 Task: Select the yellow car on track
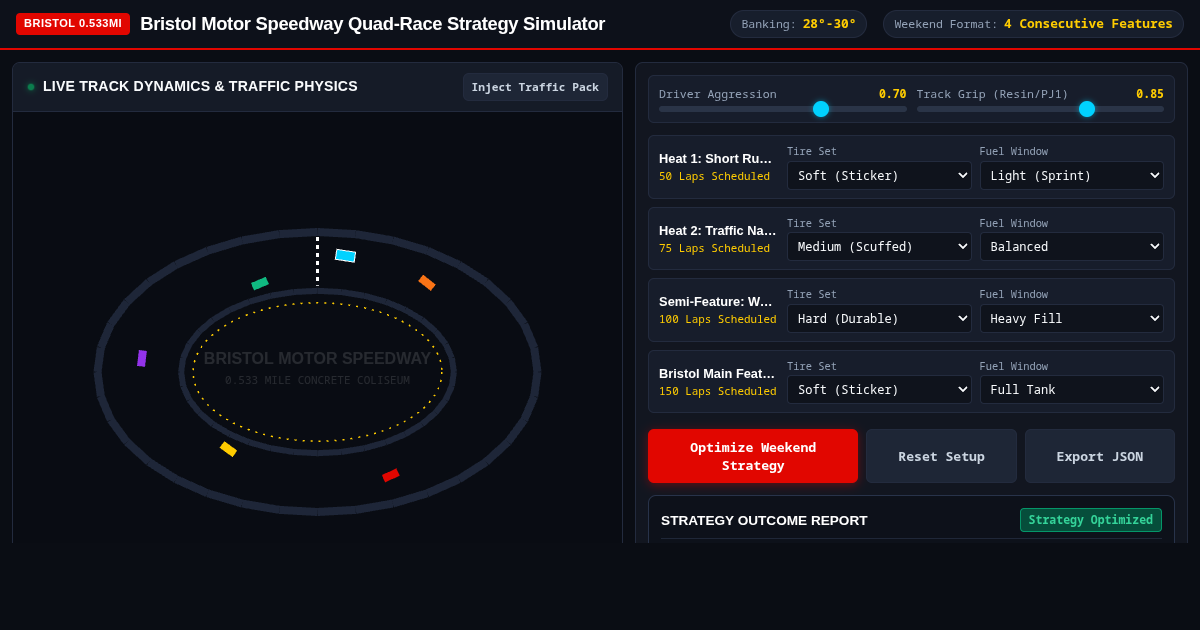click(x=229, y=449)
